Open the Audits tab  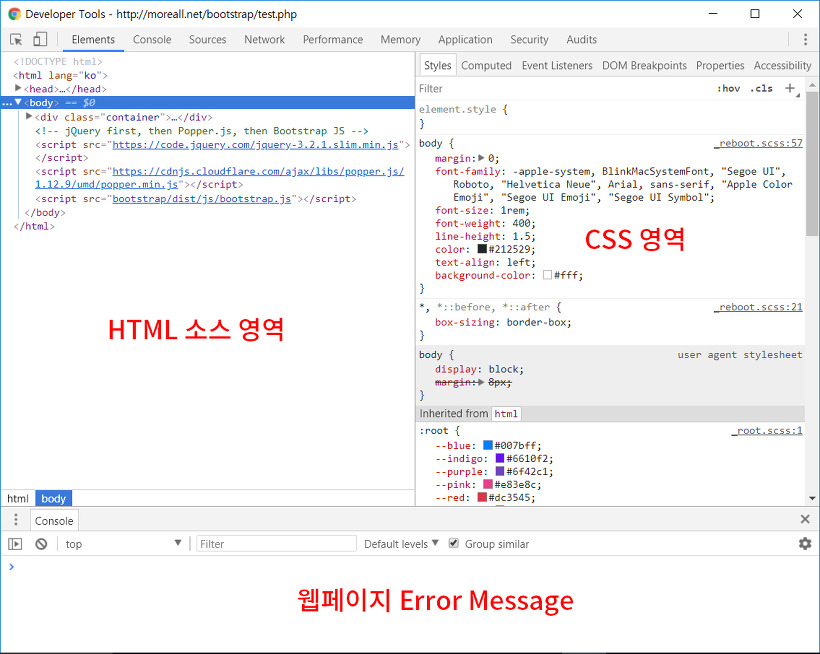click(582, 40)
